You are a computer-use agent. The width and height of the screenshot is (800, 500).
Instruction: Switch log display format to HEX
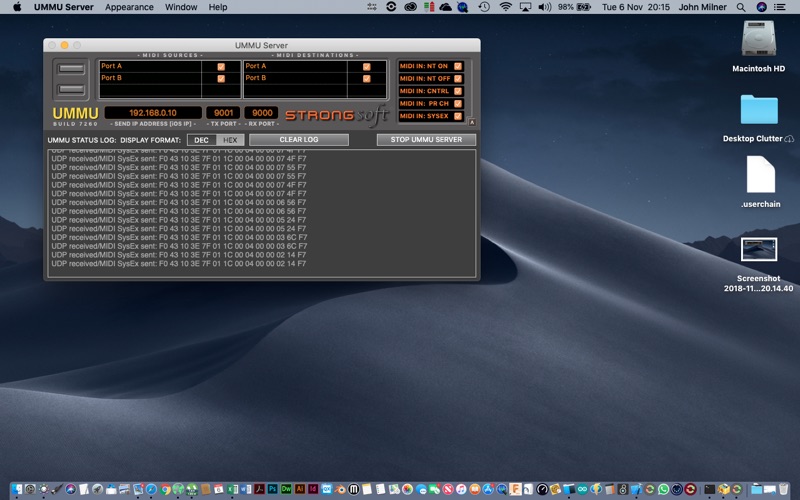coord(230,140)
